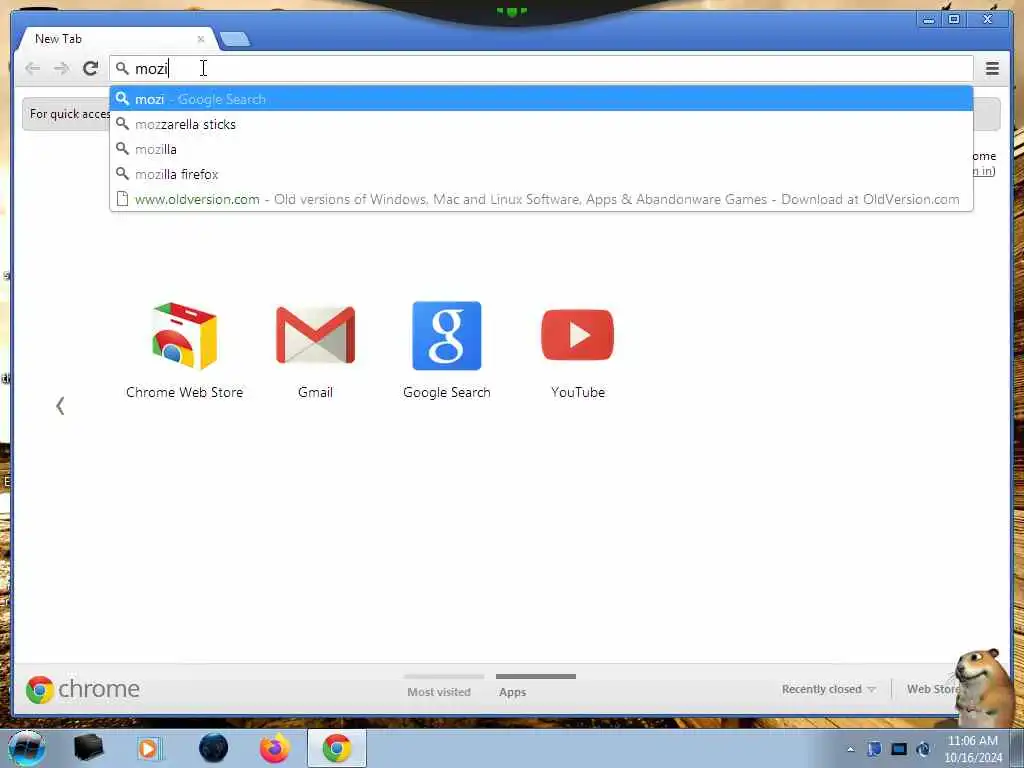1024x768 pixels.
Task: Open the black folder taskbar icon
Action: 89,748
